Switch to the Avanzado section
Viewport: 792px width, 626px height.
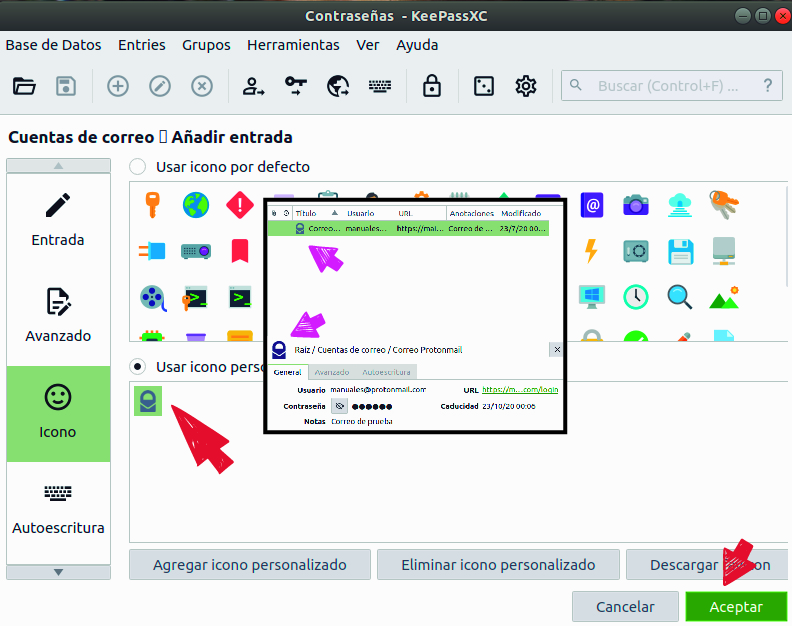point(58,318)
